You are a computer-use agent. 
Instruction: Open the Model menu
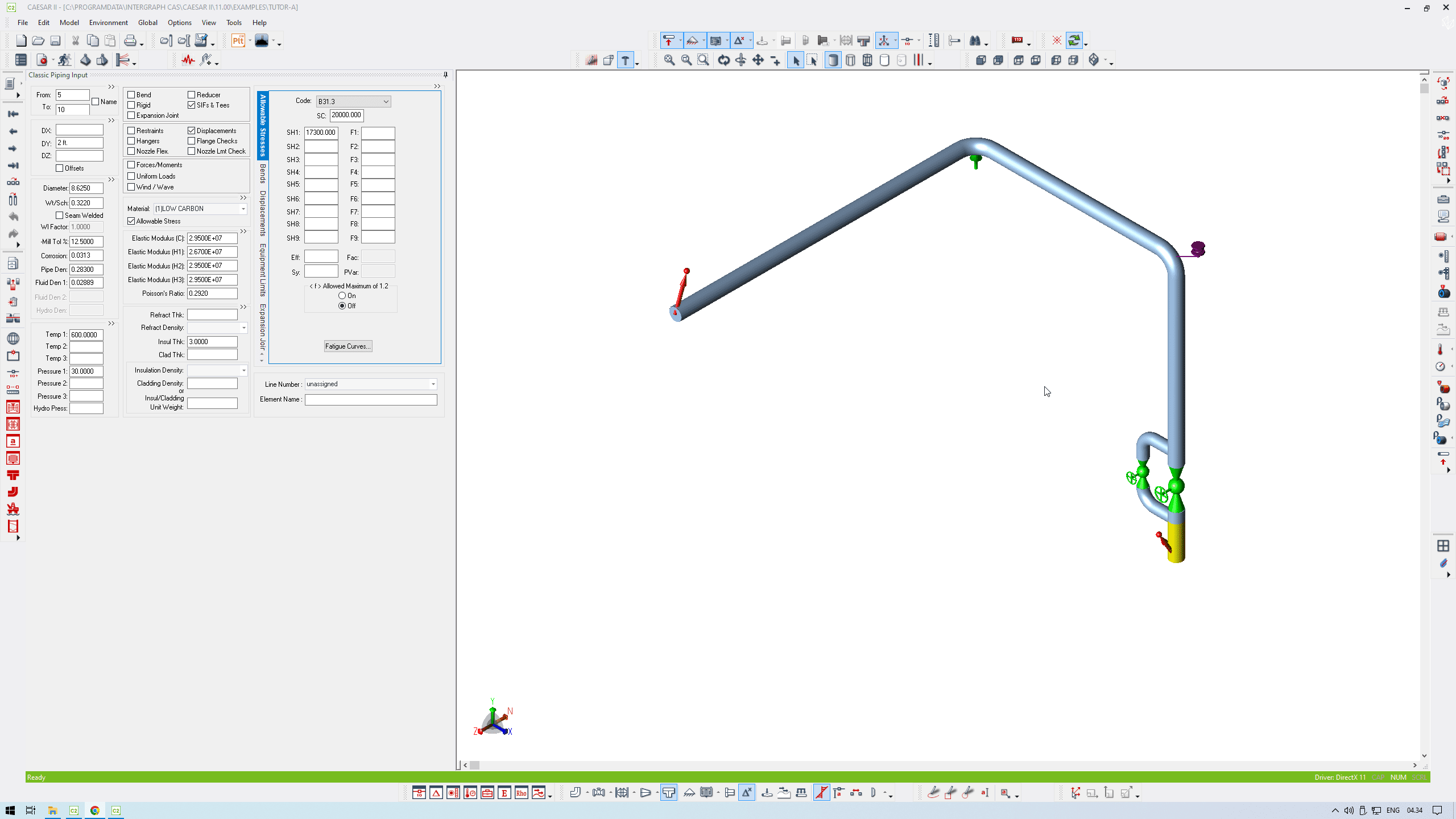(69, 23)
